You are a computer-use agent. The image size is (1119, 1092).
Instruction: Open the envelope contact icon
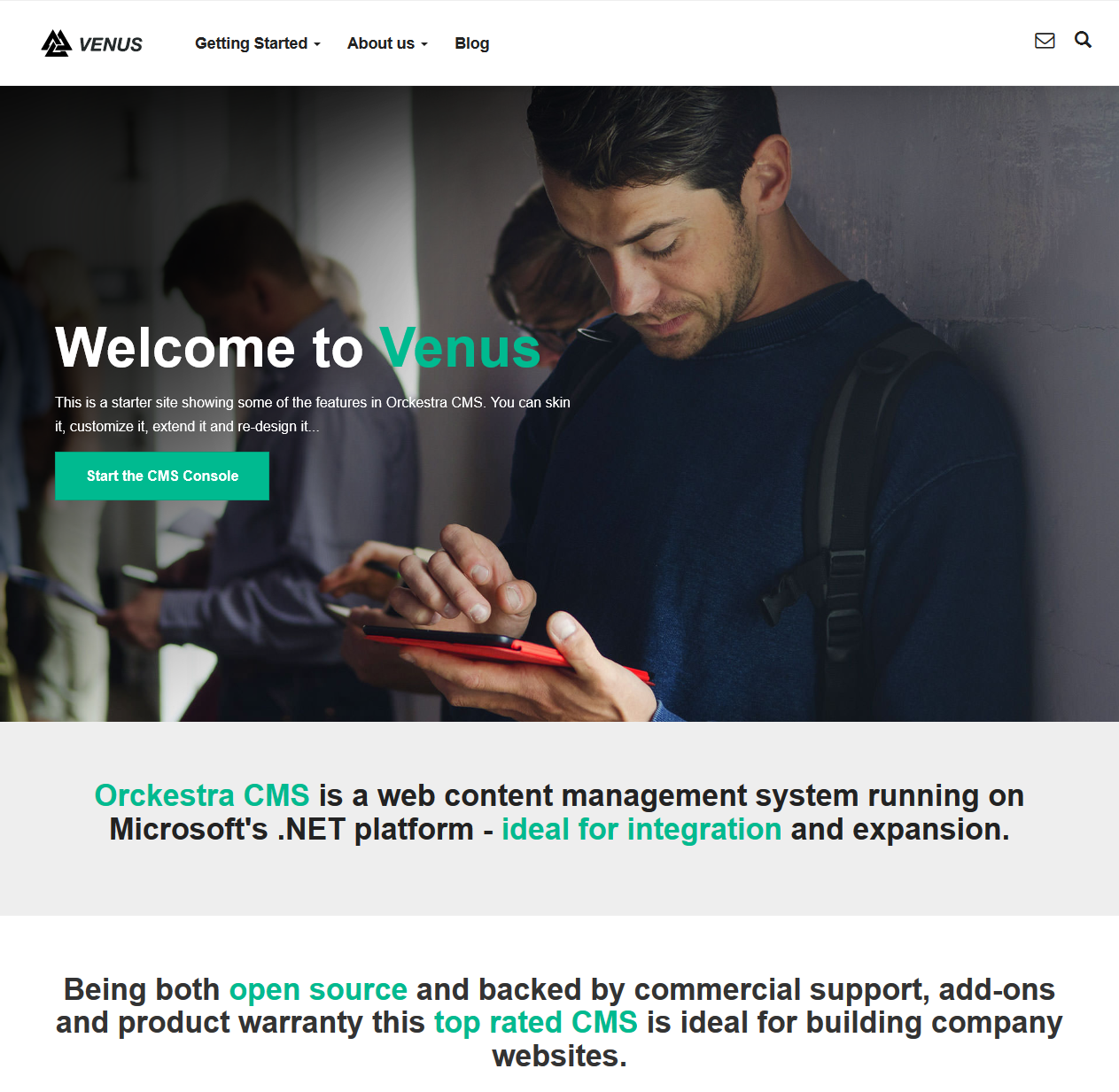coord(1045,41)
